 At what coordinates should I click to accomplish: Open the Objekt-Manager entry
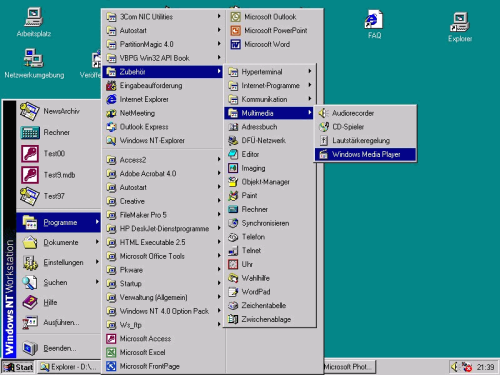(x=269, y=182)
